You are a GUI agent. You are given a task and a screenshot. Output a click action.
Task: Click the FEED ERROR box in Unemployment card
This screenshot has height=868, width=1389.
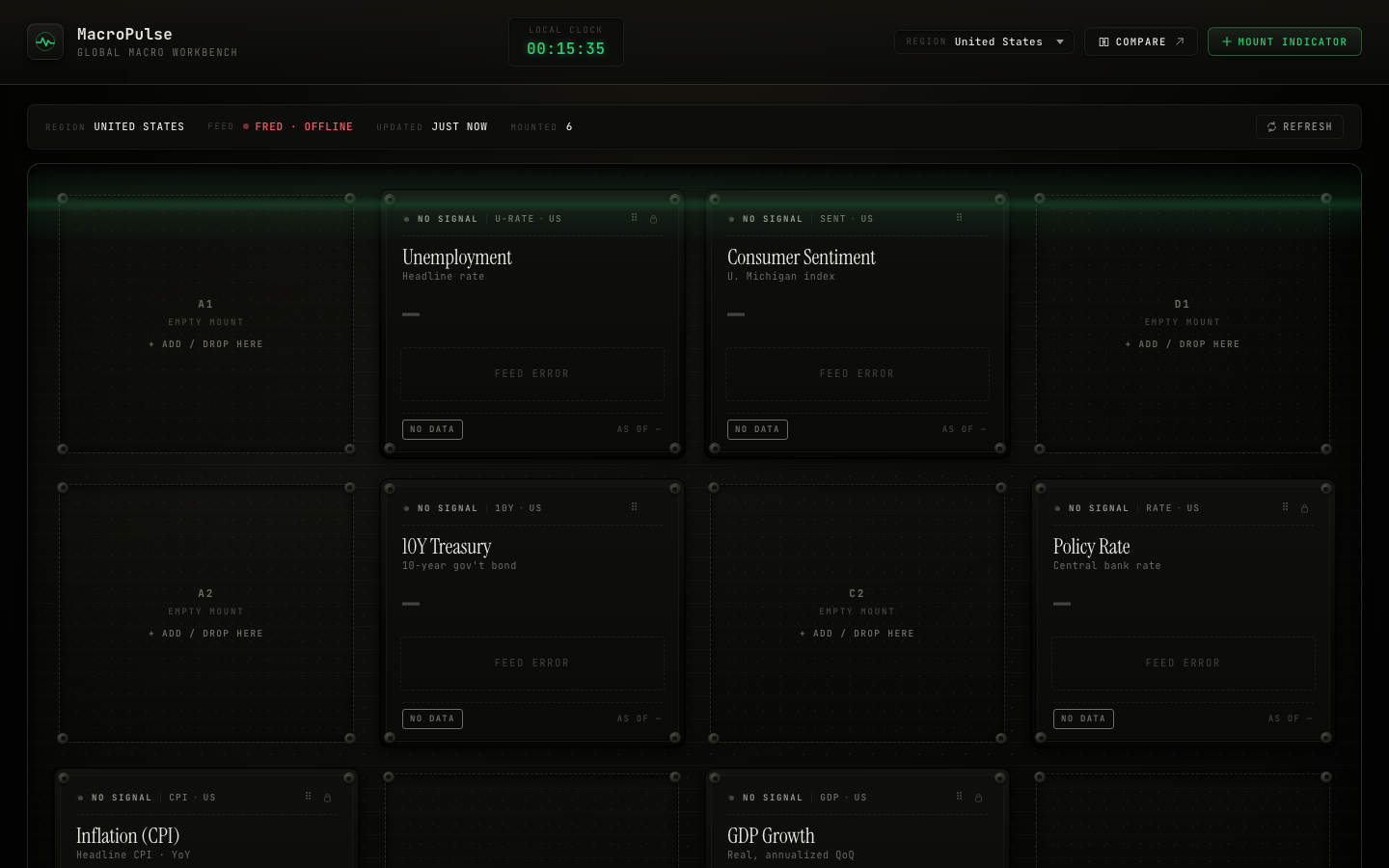(532, 374)
